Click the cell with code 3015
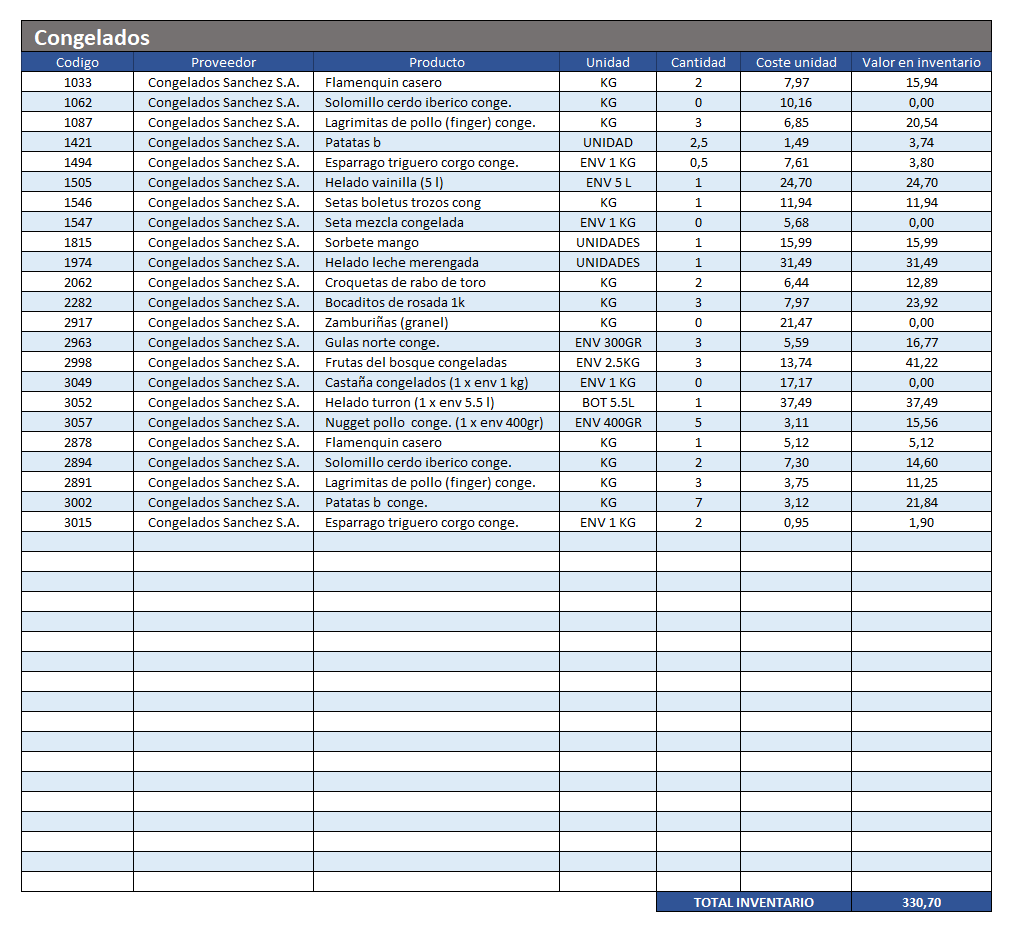This screenshot has height=932, width=1015. (x=77, y=522)
